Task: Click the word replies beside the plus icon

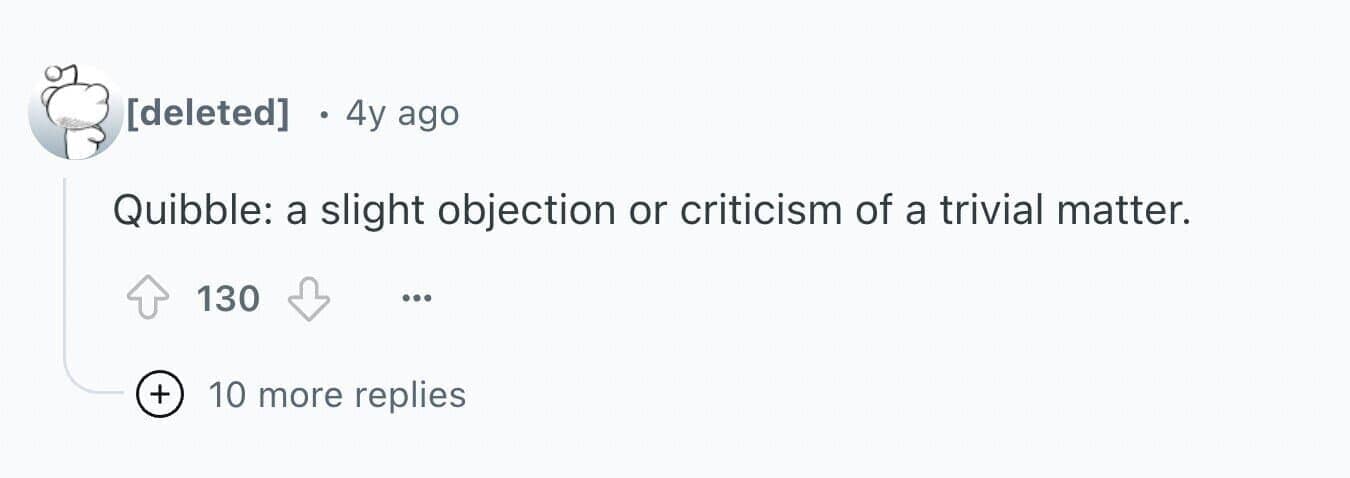Action: pyautogui.click(x=414, y=395)
